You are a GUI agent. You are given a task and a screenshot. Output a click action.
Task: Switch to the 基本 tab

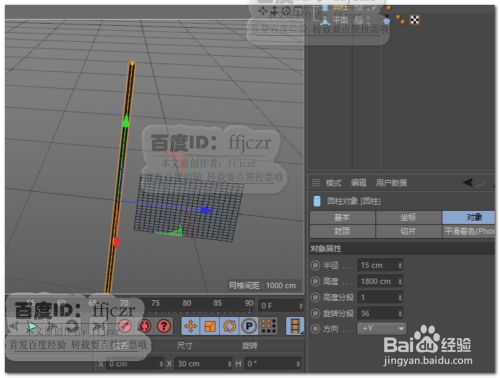pos(342,217)
